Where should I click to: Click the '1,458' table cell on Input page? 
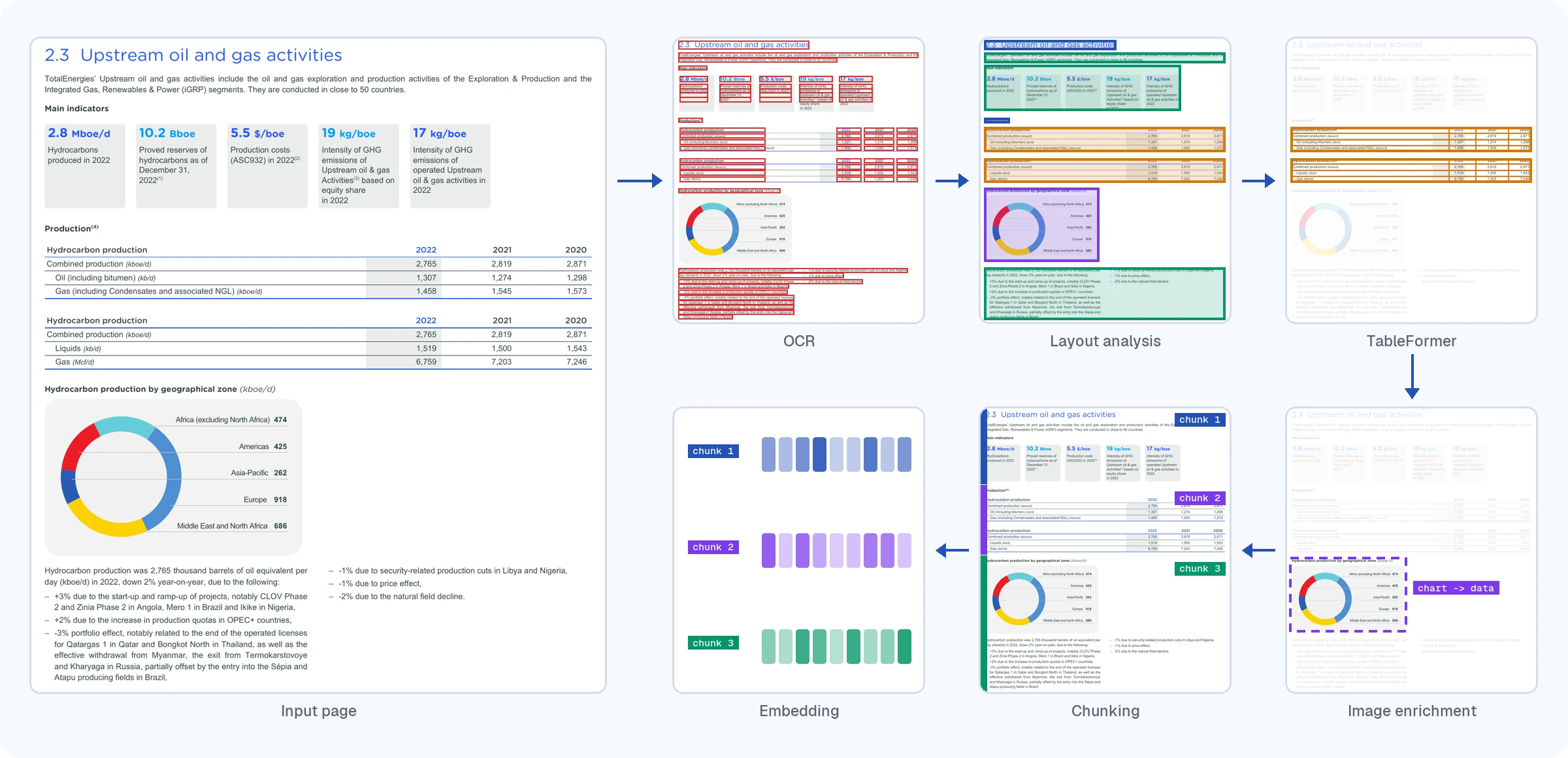(x=427, y=291)
